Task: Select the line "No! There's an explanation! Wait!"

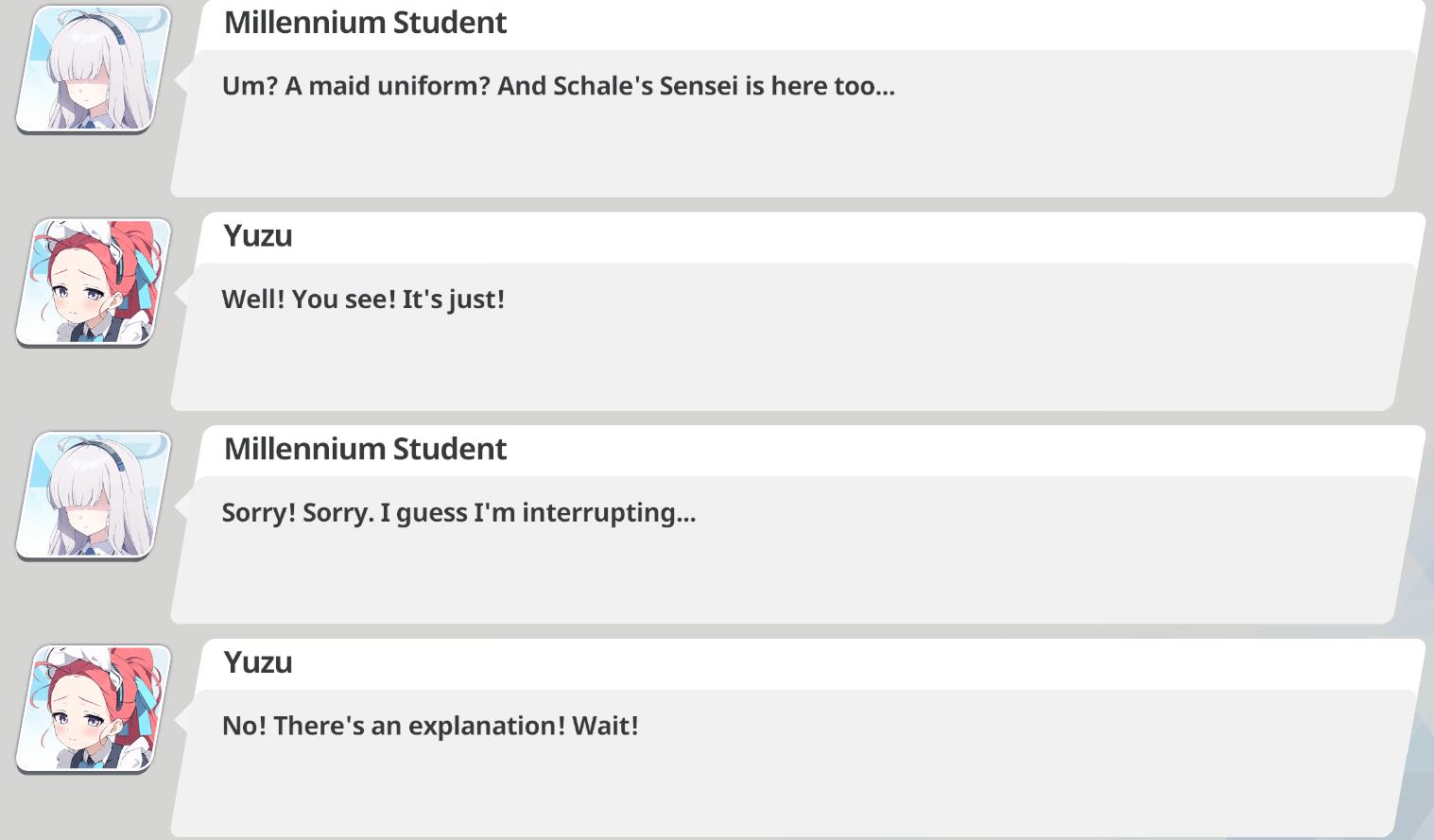Action: coord(430,726)
